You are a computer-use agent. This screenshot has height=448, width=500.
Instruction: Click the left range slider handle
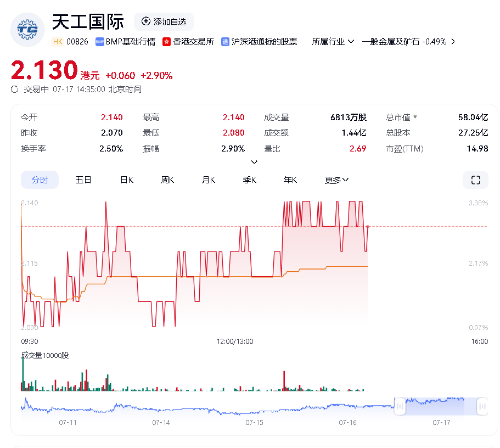pyautogui.click(x=400, y=406)
